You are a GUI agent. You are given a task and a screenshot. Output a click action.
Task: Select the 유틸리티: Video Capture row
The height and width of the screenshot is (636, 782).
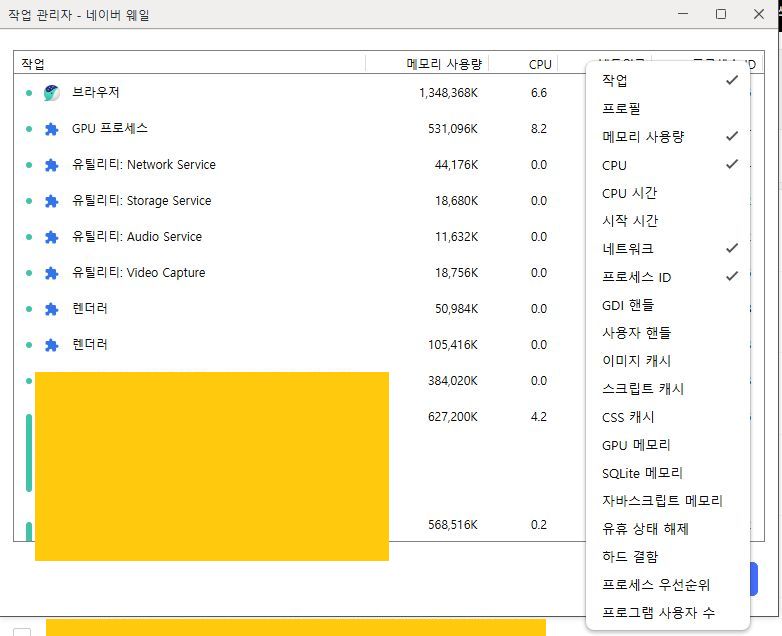point(300,273)
